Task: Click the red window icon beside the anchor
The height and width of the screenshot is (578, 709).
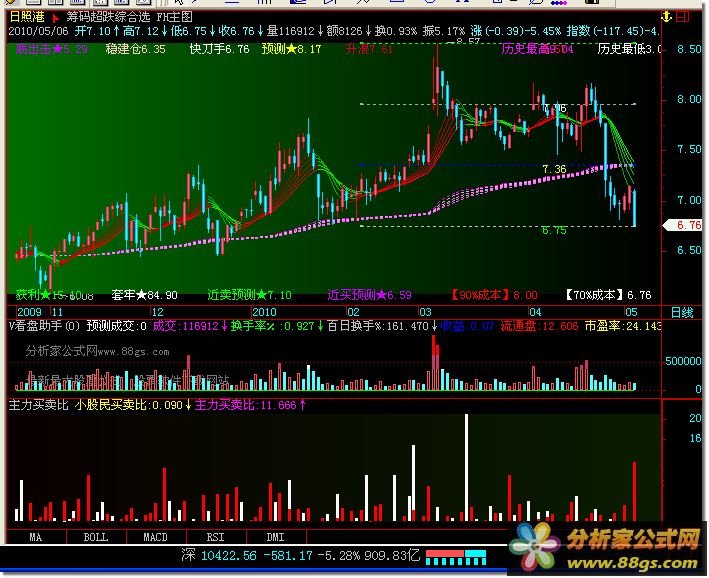Action: pos(682,17)
